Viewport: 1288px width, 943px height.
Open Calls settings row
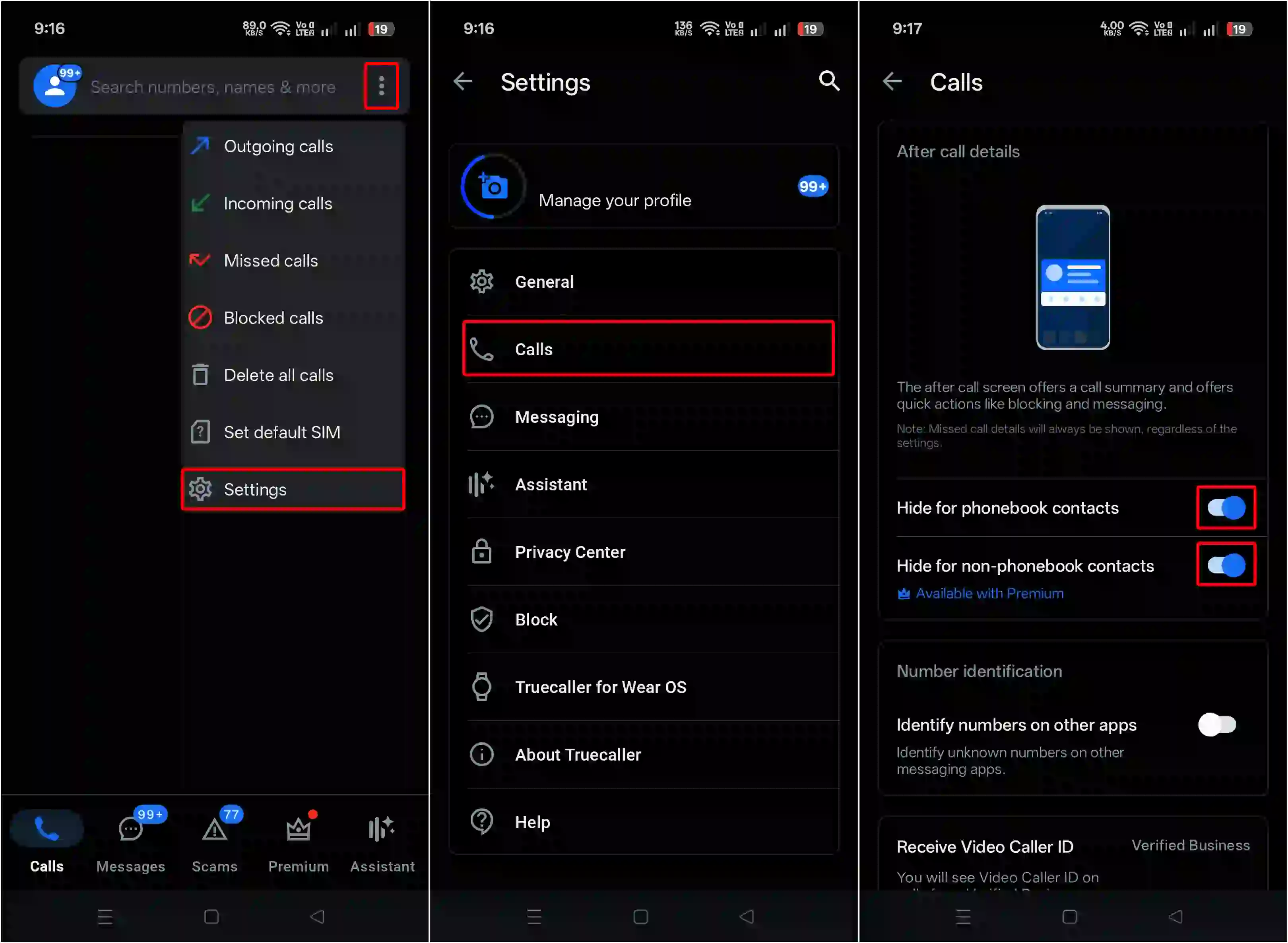point(648,349)
